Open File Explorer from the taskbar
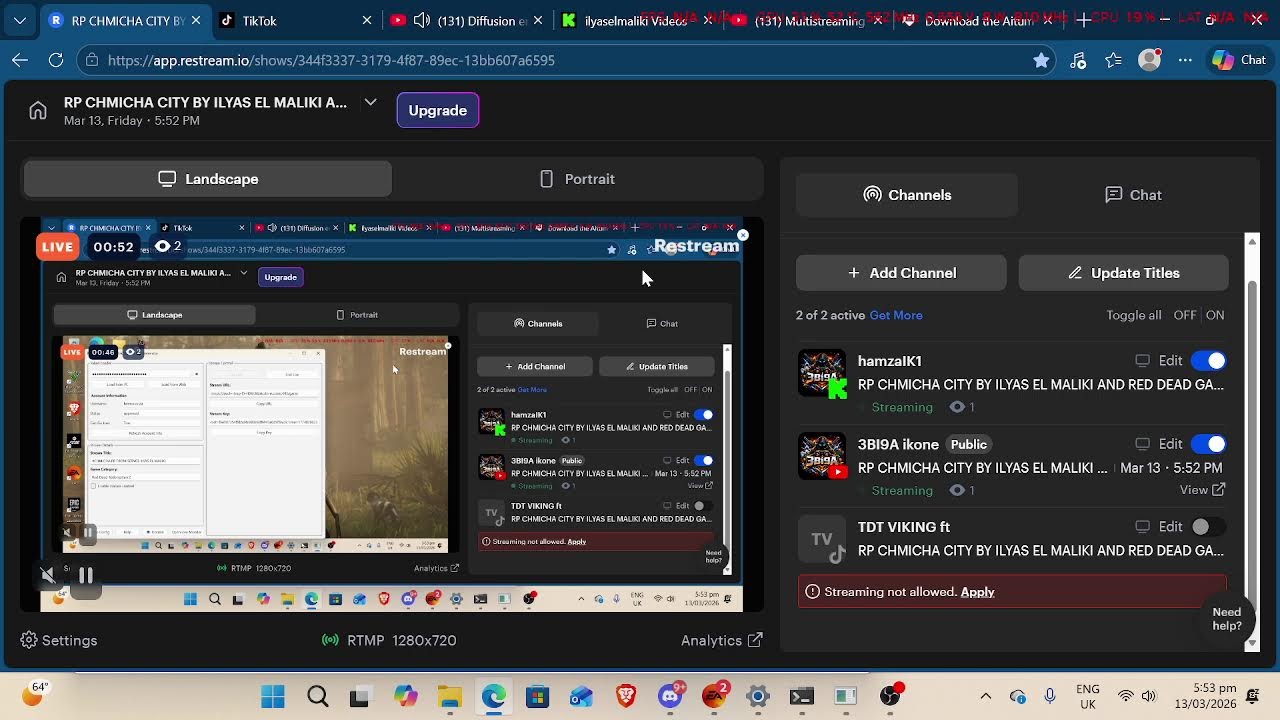The width and height of the screenshot is (1280, 720). point(449,696)
